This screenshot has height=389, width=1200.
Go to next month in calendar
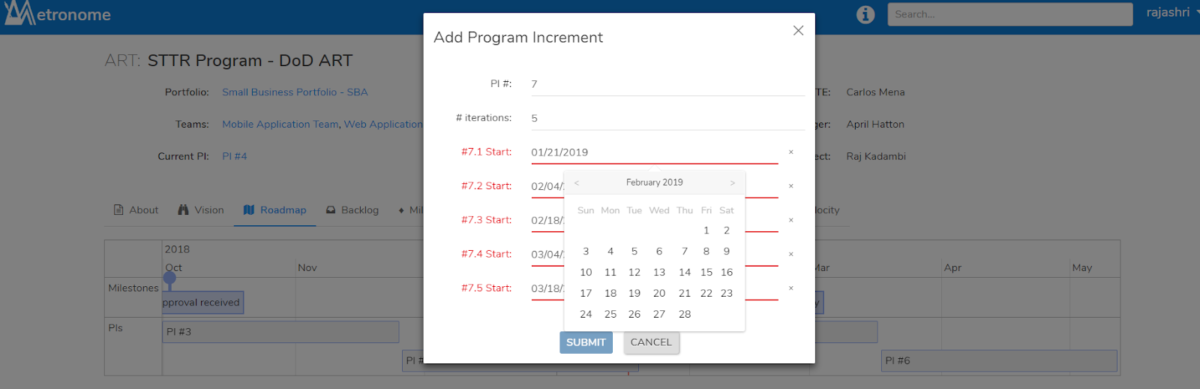pyautogui.click(x=732, y=183)
